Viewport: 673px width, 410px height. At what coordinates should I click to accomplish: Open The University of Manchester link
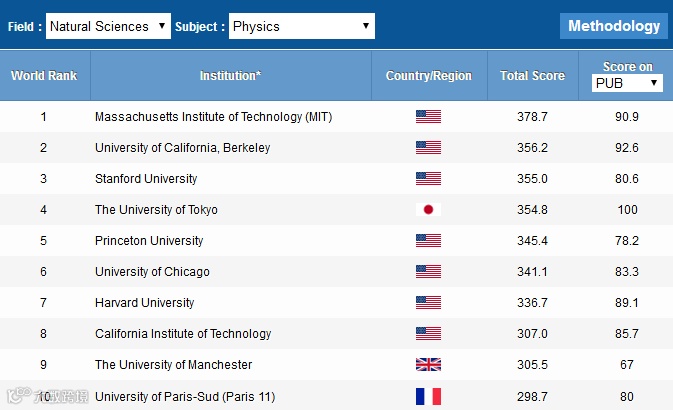pos(173,365)
